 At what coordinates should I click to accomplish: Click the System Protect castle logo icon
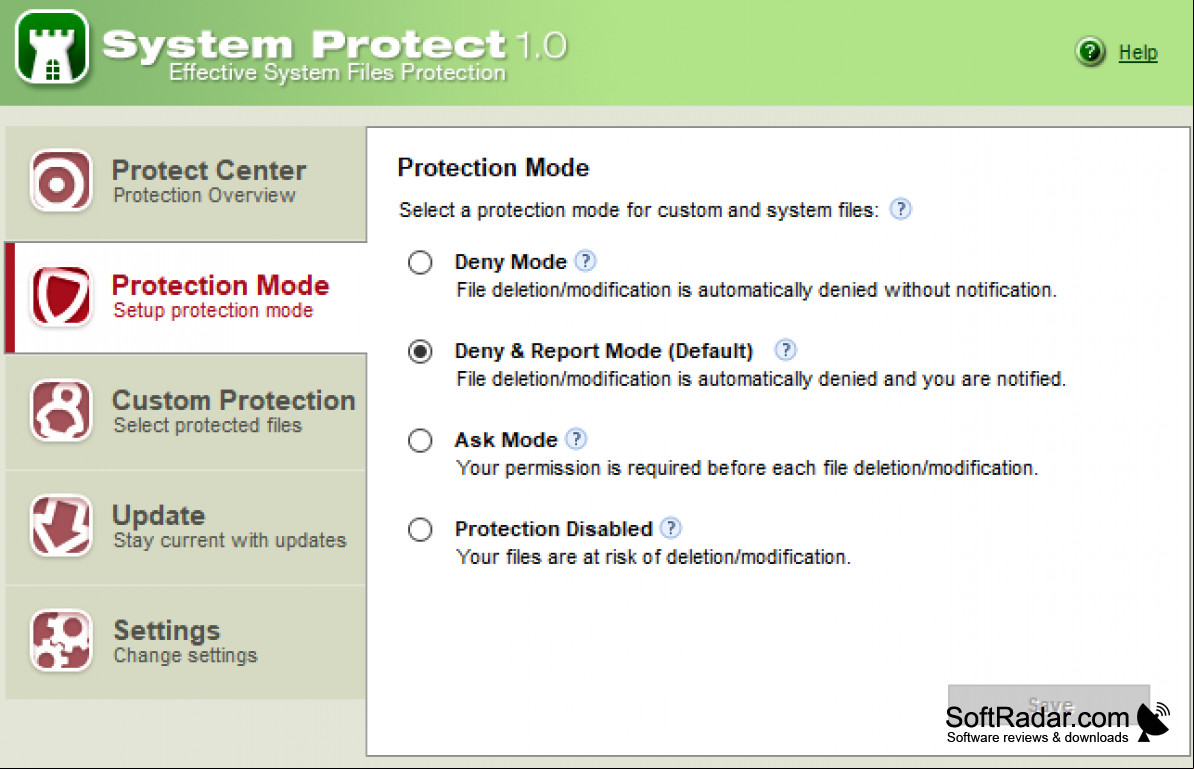52,48
